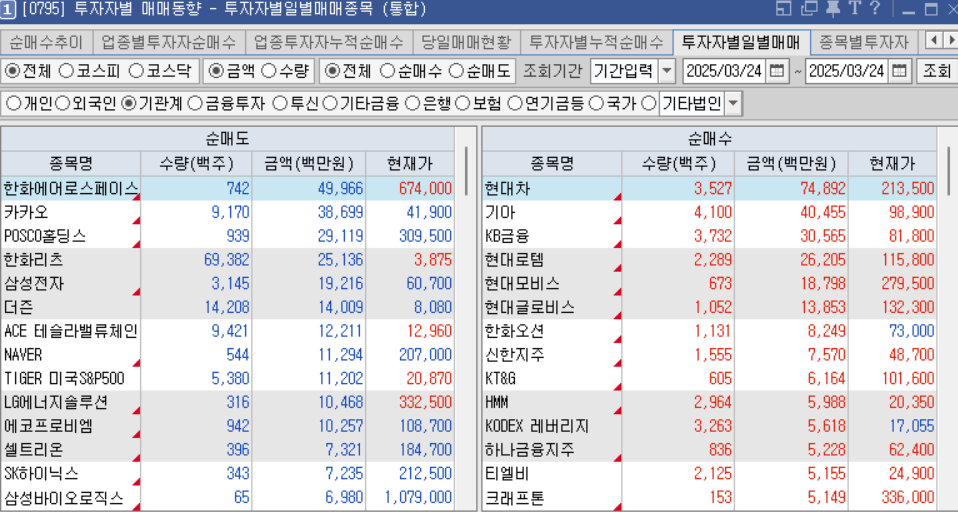
Task: Select the 하나금융지주 stock row
Action: [x=709, y=450]
